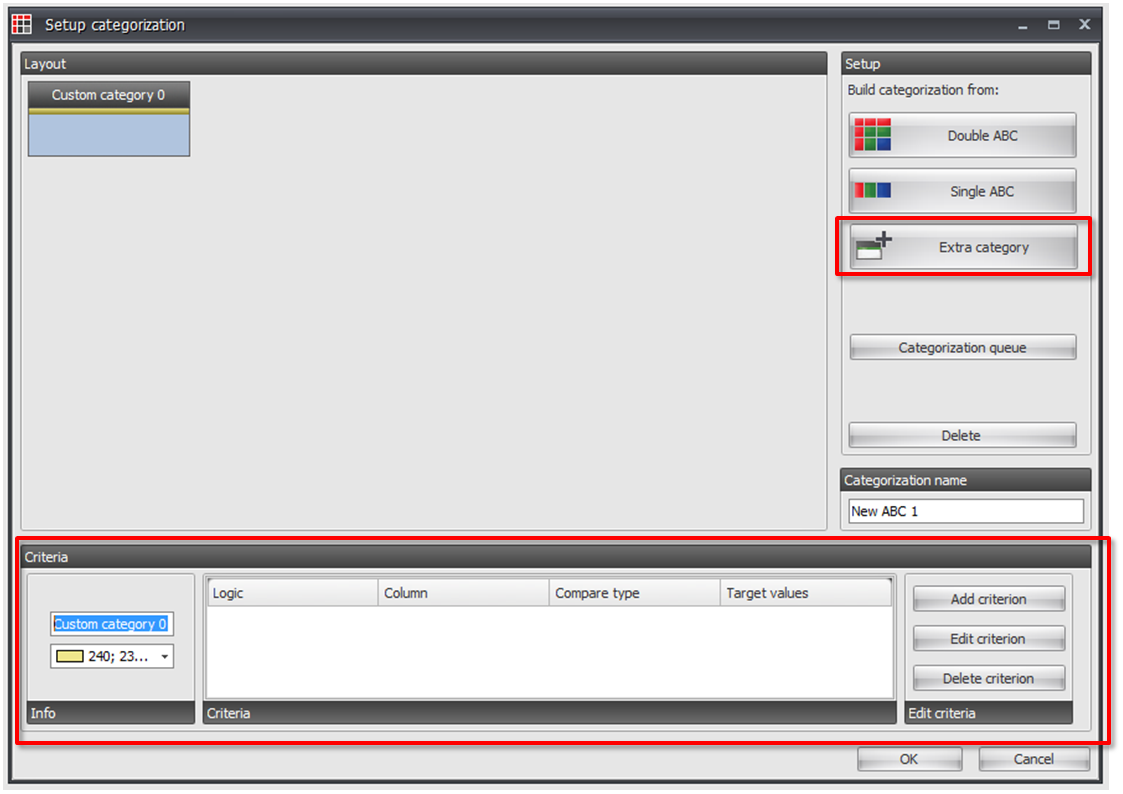
Task: Edit the Categorization name field
Action: click(x=966, y=511)
